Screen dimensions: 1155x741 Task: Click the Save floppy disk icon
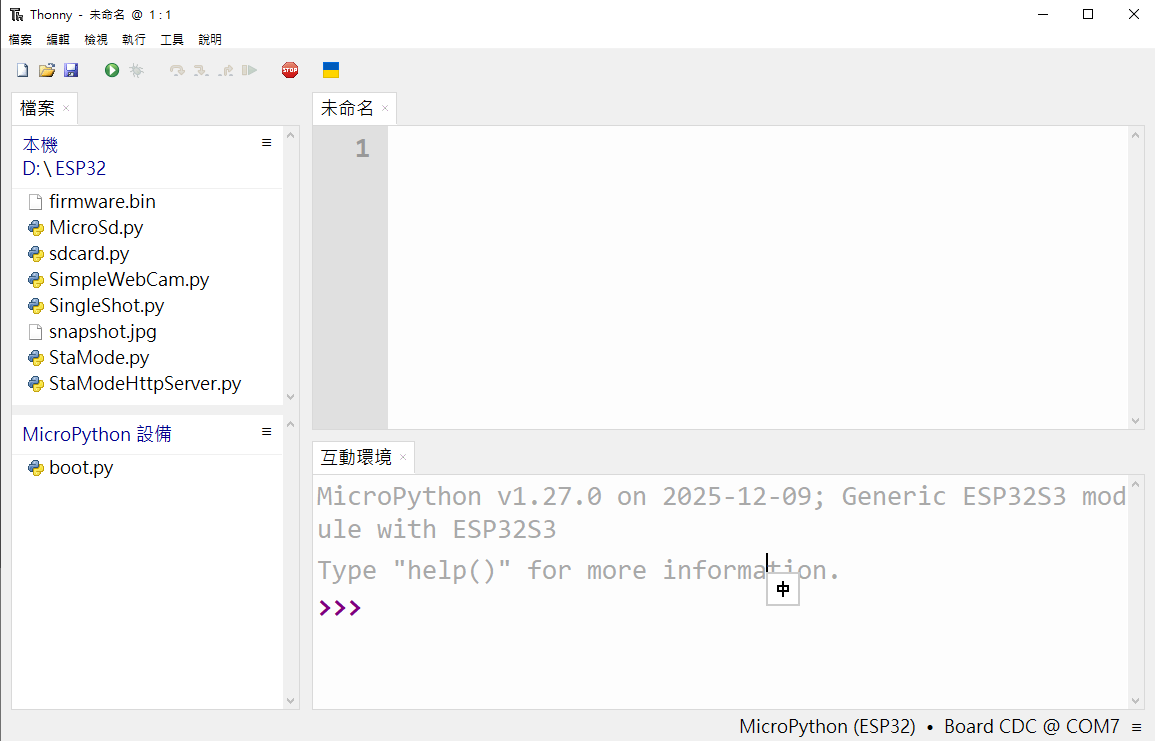[x=71, y=70]
